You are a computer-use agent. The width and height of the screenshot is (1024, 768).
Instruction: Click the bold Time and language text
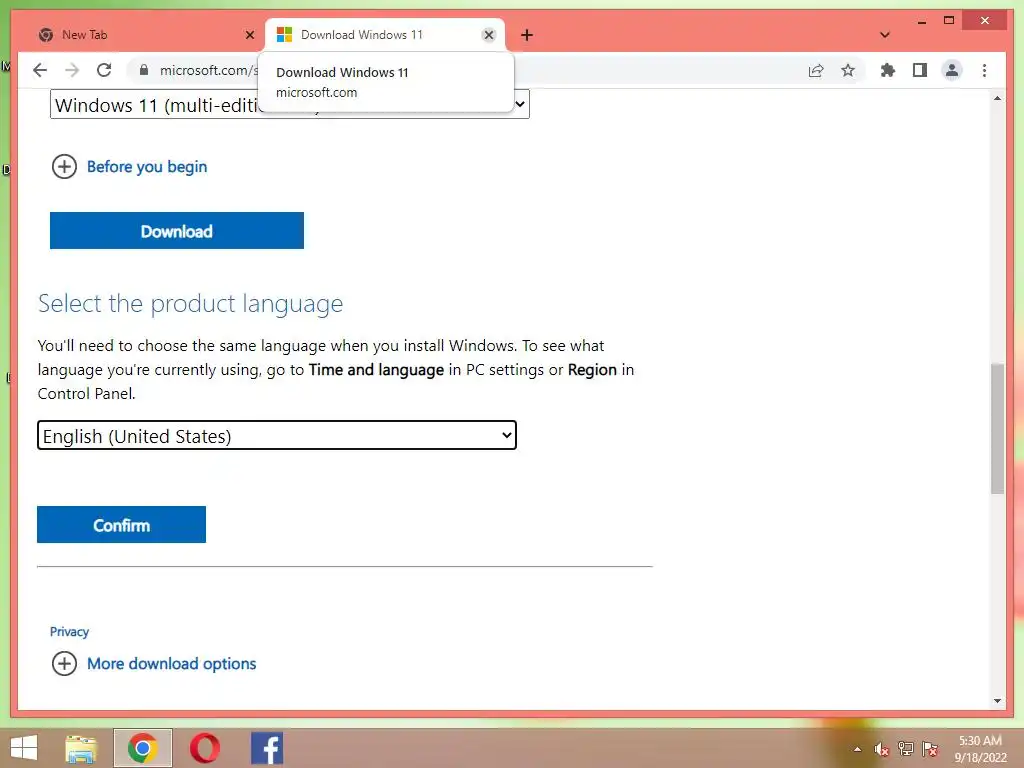[x=376, y=370]
